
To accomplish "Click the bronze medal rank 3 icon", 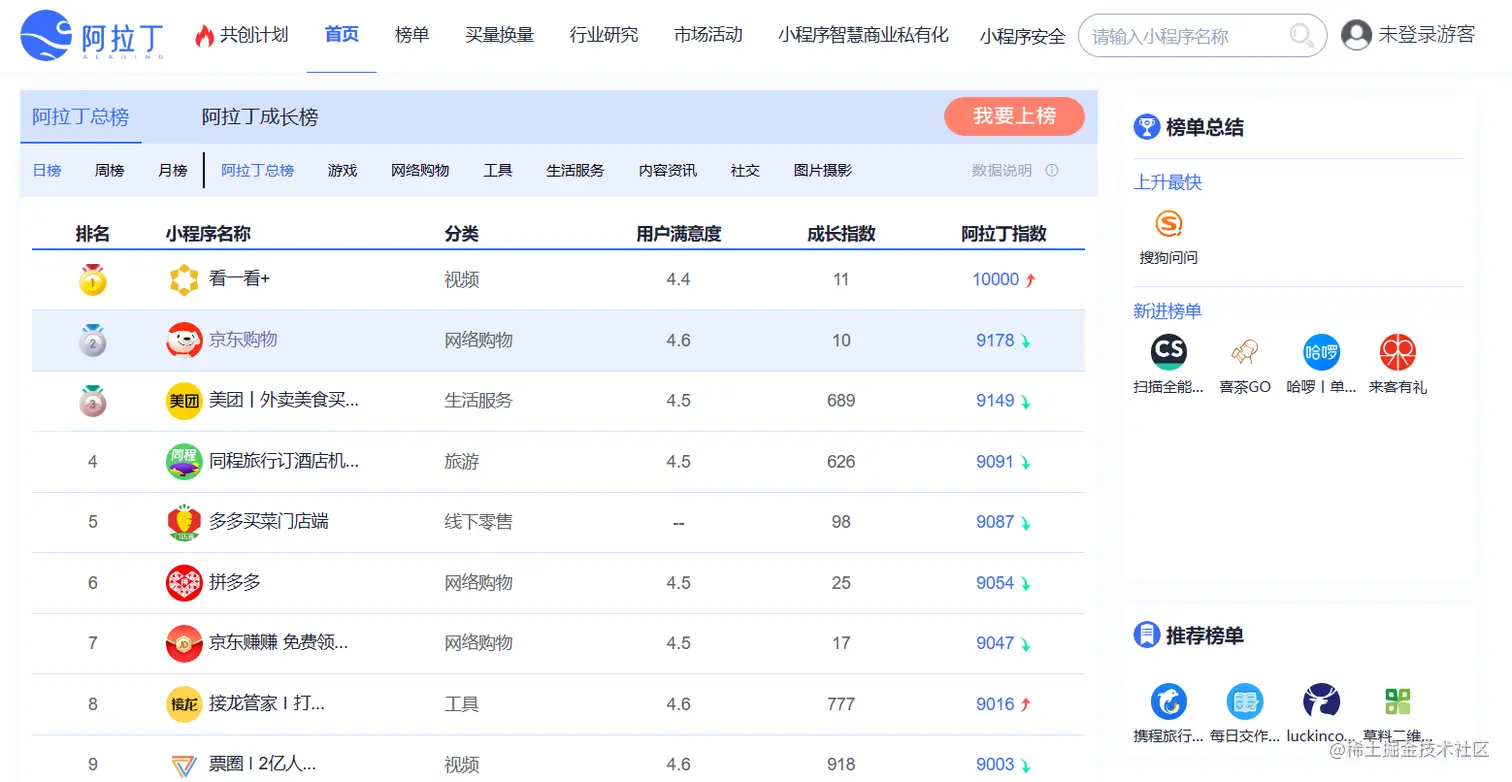I will [x=93, y=401].
